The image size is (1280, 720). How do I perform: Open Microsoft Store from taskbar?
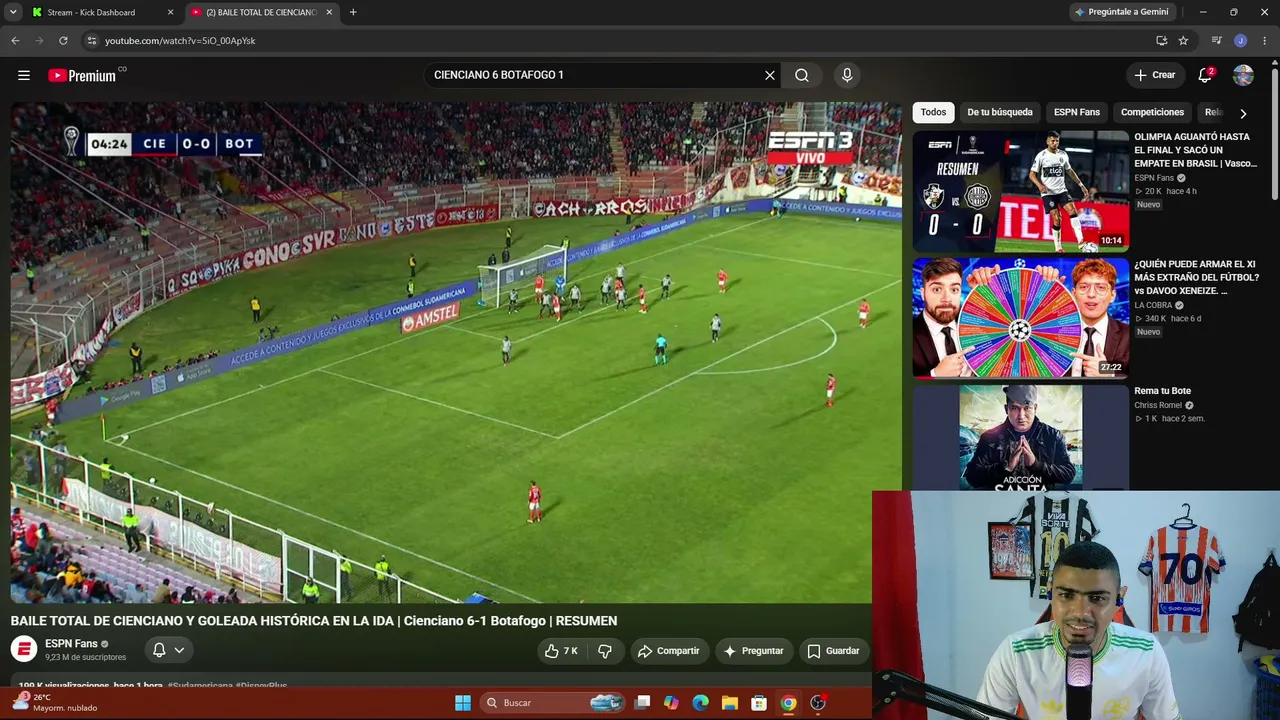pyautogui.click(x=759, y=703)
